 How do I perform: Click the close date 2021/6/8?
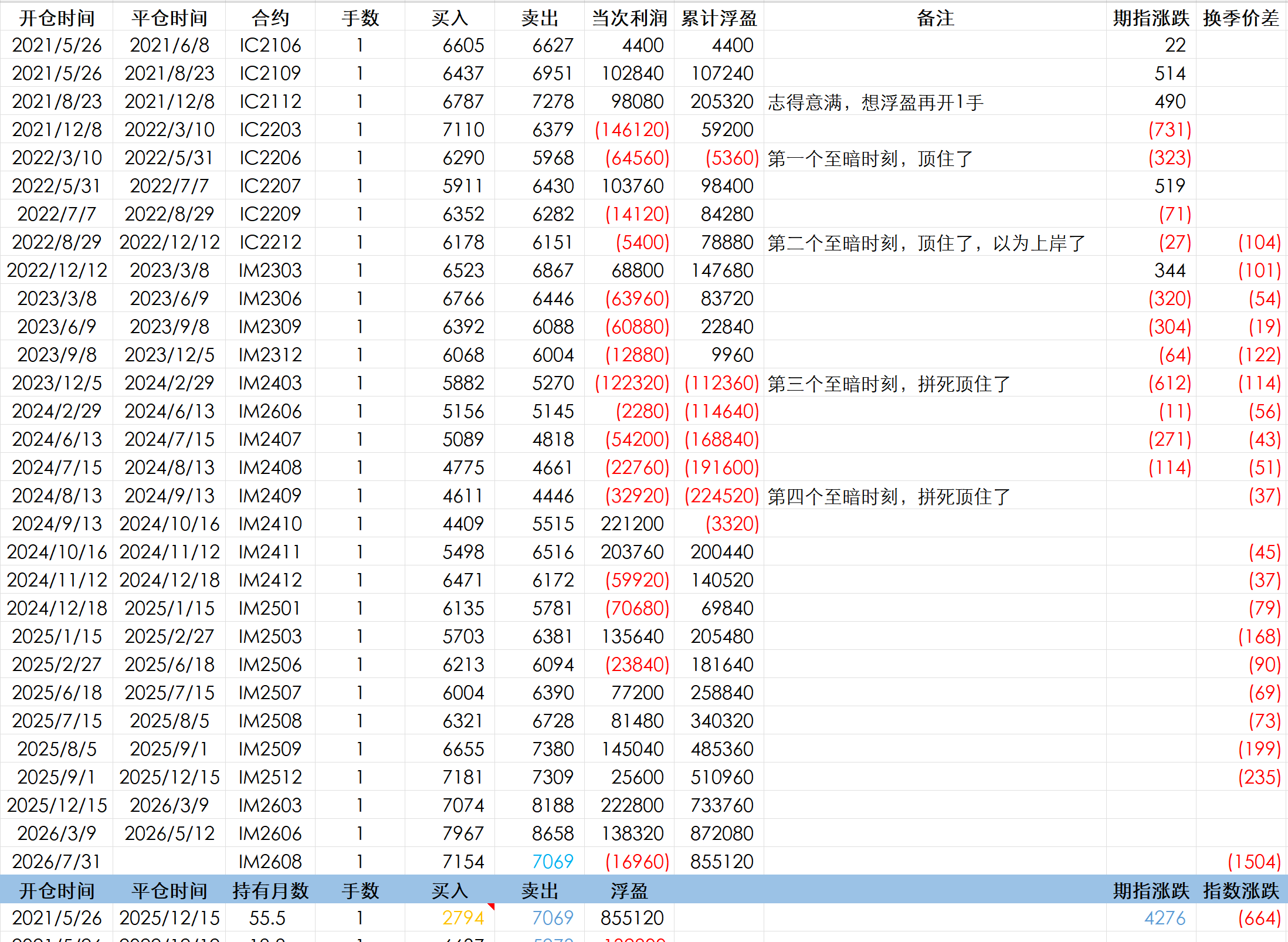(170, 45)
